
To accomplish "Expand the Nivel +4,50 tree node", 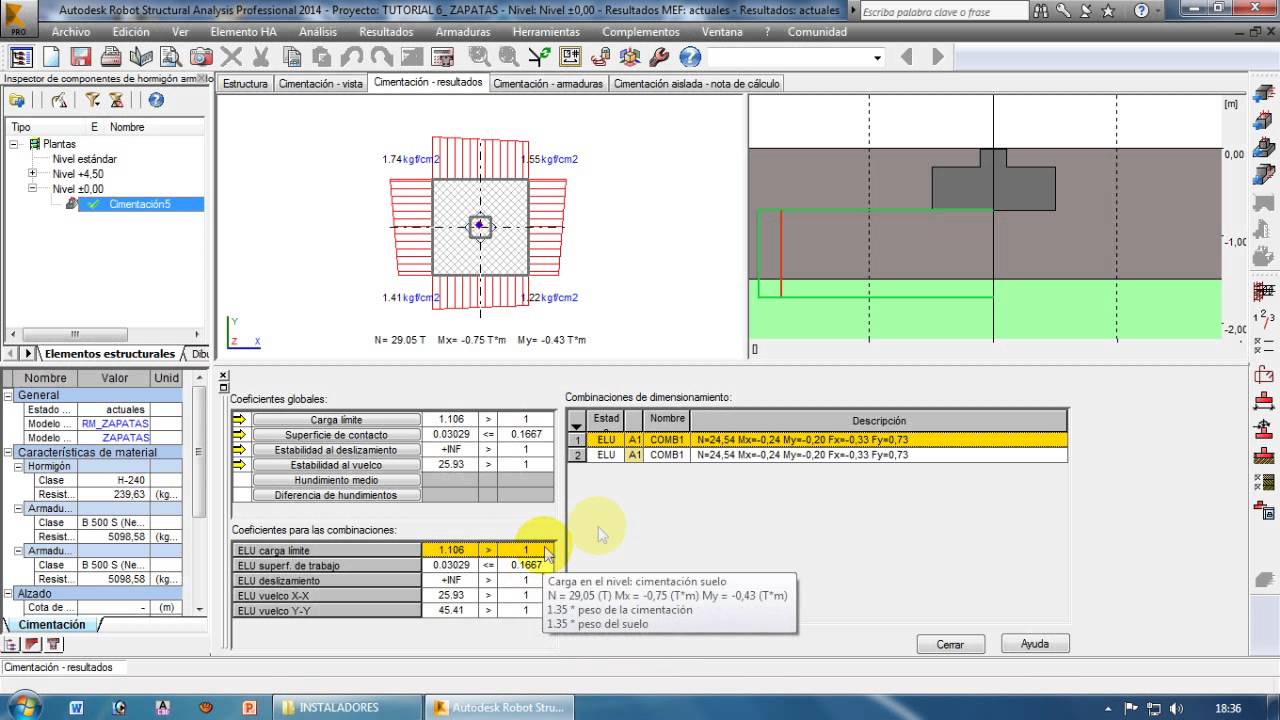I will tap(32, 174).
